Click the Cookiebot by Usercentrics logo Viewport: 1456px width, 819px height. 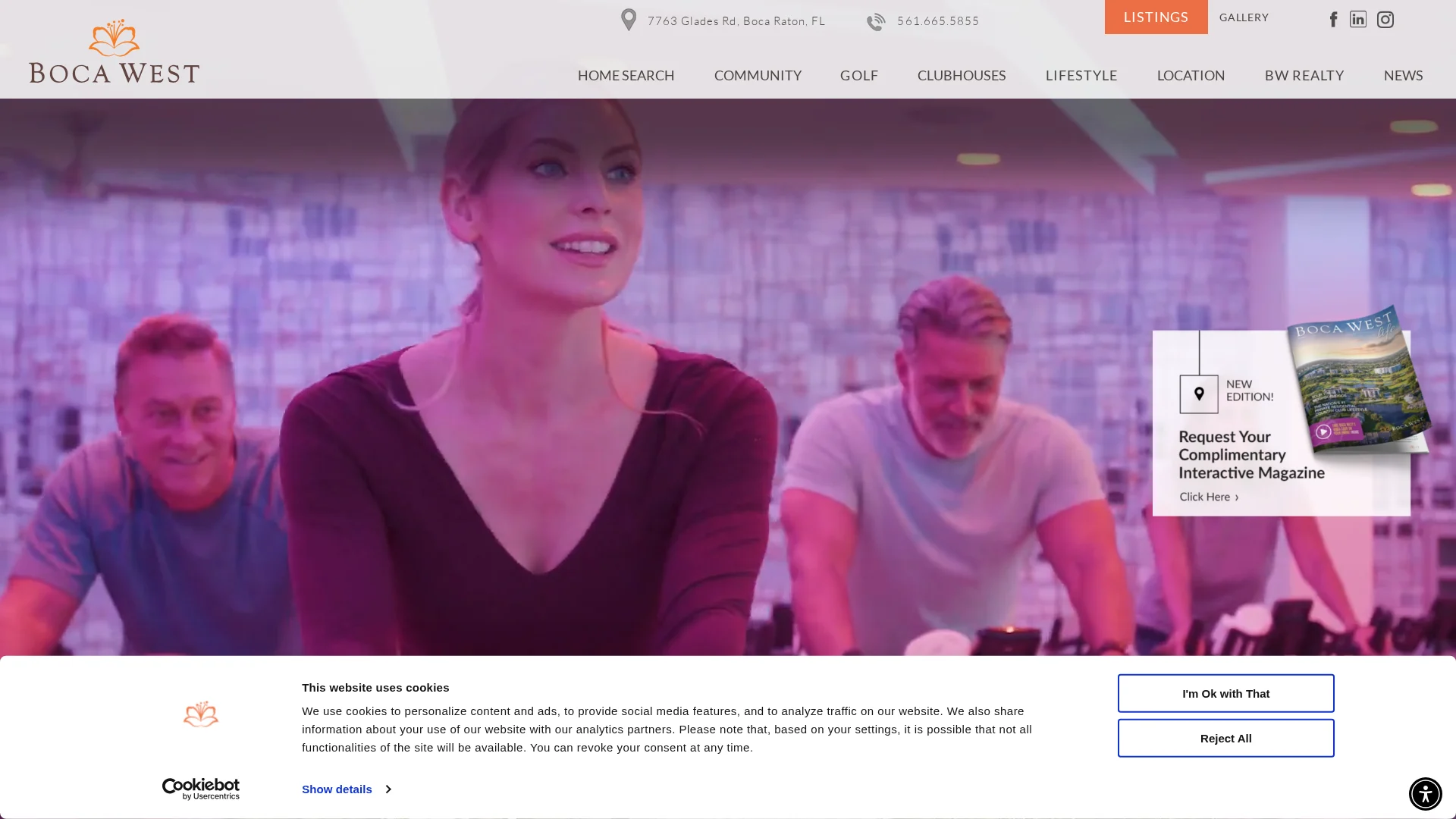201,789
